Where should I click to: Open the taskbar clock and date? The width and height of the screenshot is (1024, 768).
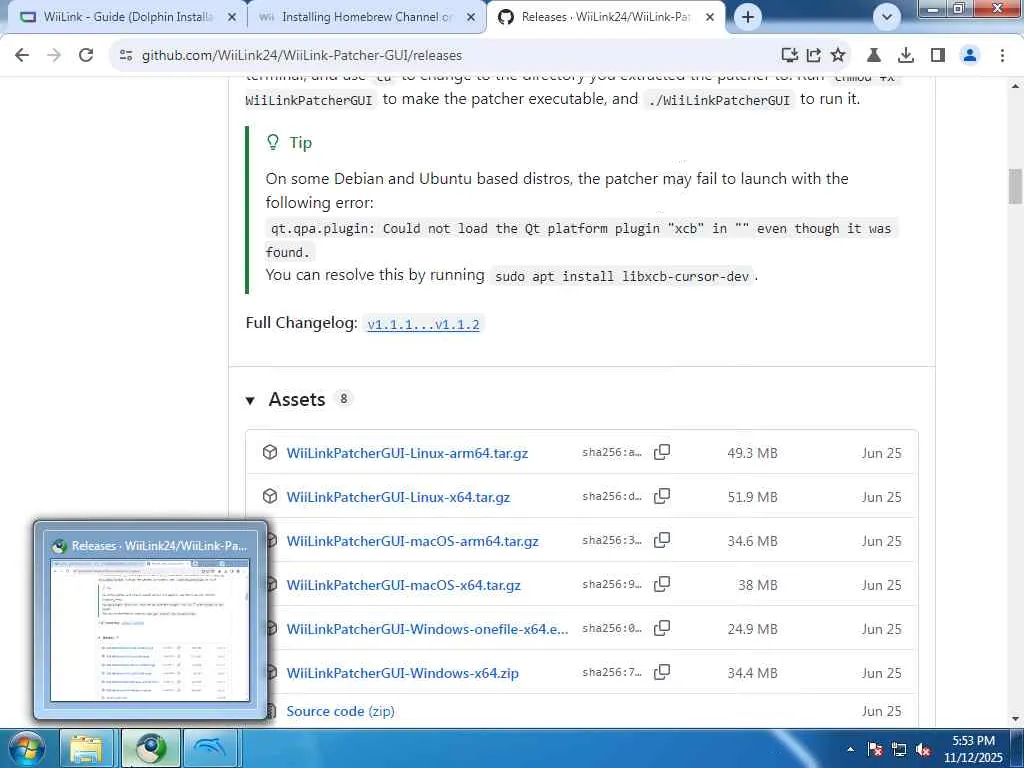(x=973, y=749)
